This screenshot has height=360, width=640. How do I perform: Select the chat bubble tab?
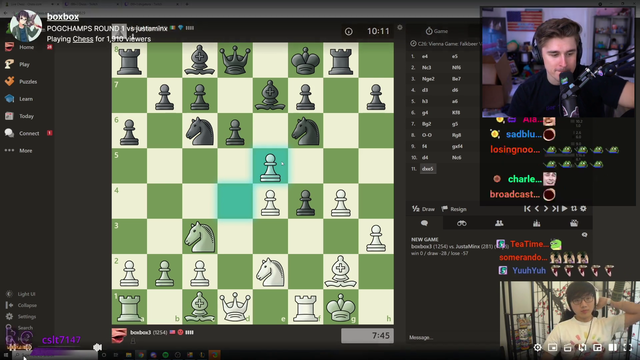tap(424, 223)
